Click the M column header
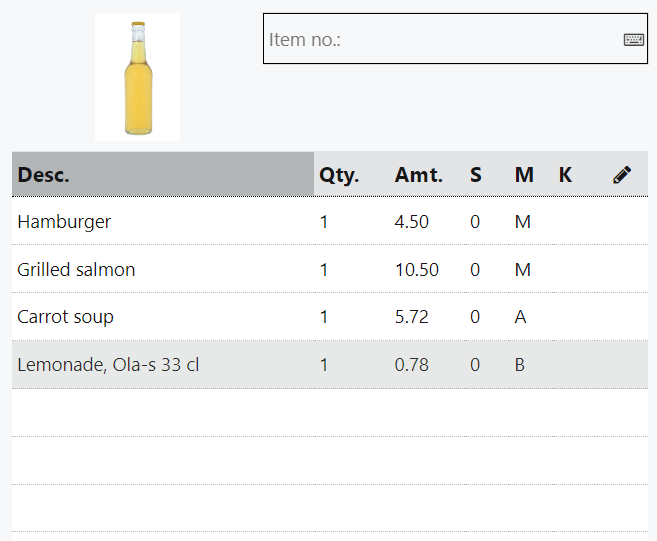 point(524,175)
